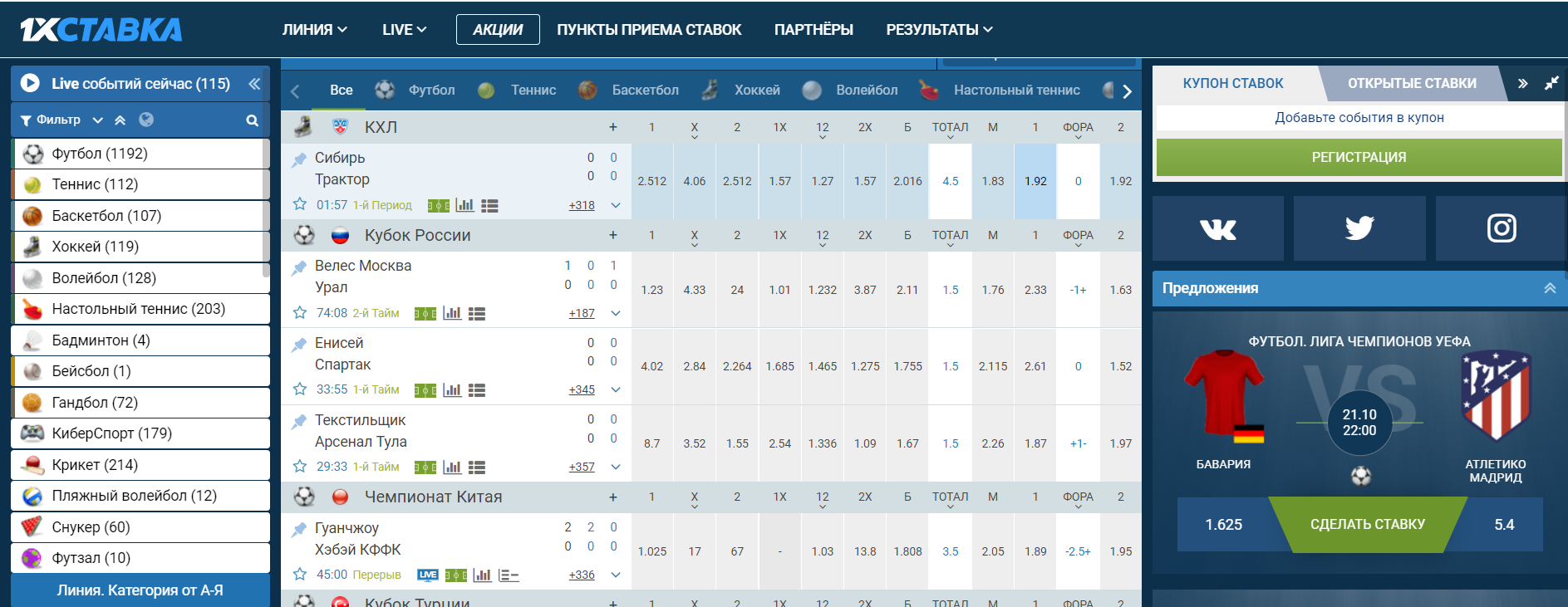Expand bet coupon panel with double arrow
The image size is (1568, 607).
click(x=1522, y=83)
